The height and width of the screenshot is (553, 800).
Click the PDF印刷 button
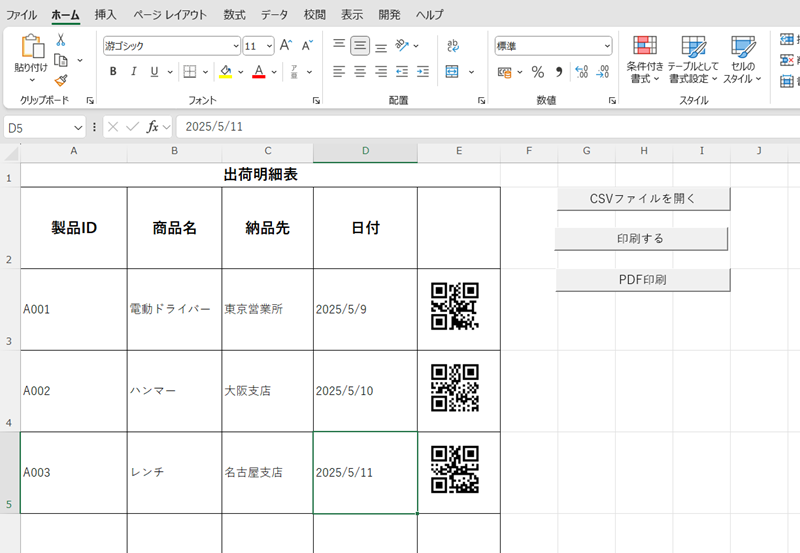[x=642, y=280]
